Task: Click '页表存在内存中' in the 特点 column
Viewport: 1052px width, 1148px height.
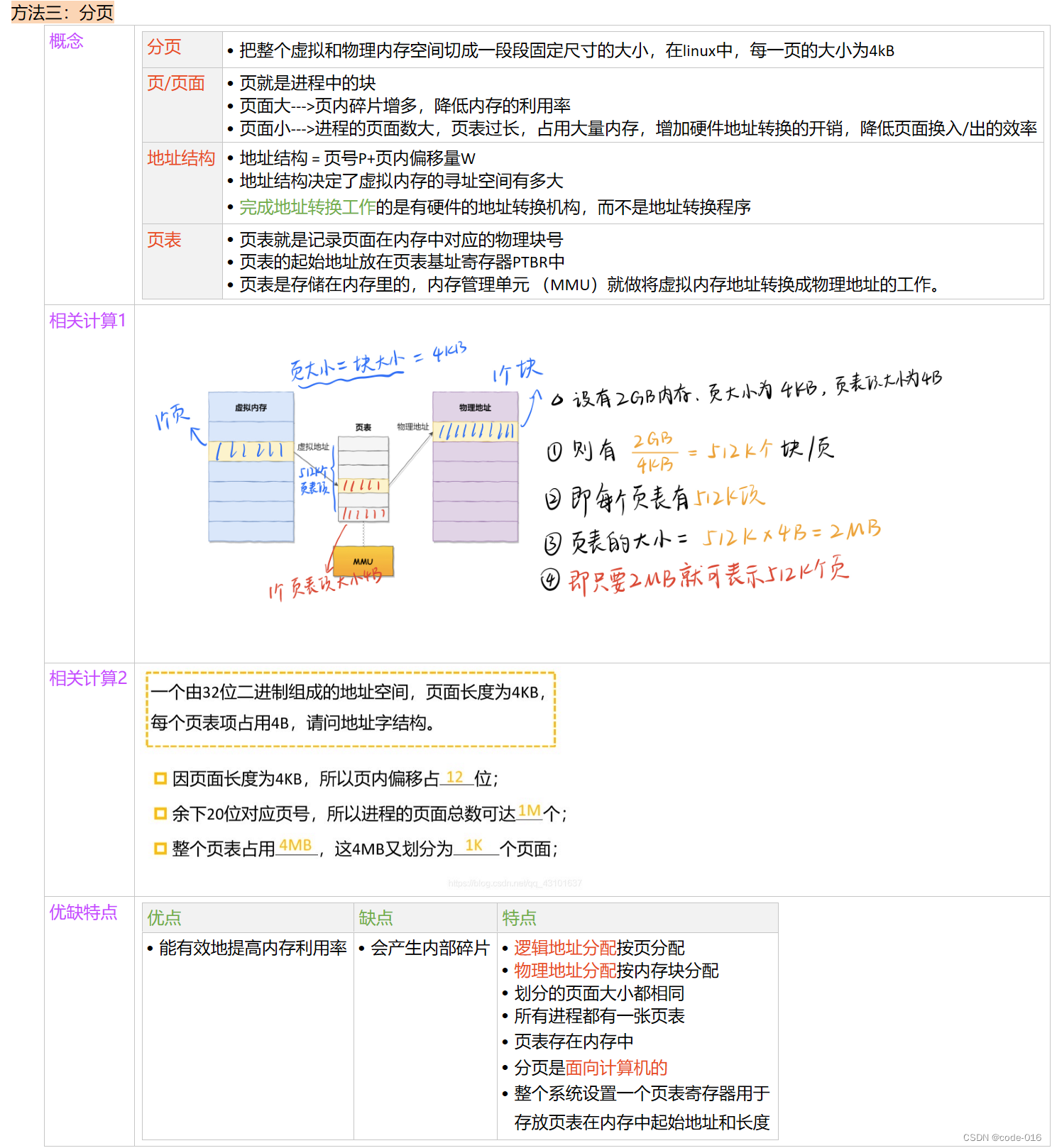Action: point(574,1042)
